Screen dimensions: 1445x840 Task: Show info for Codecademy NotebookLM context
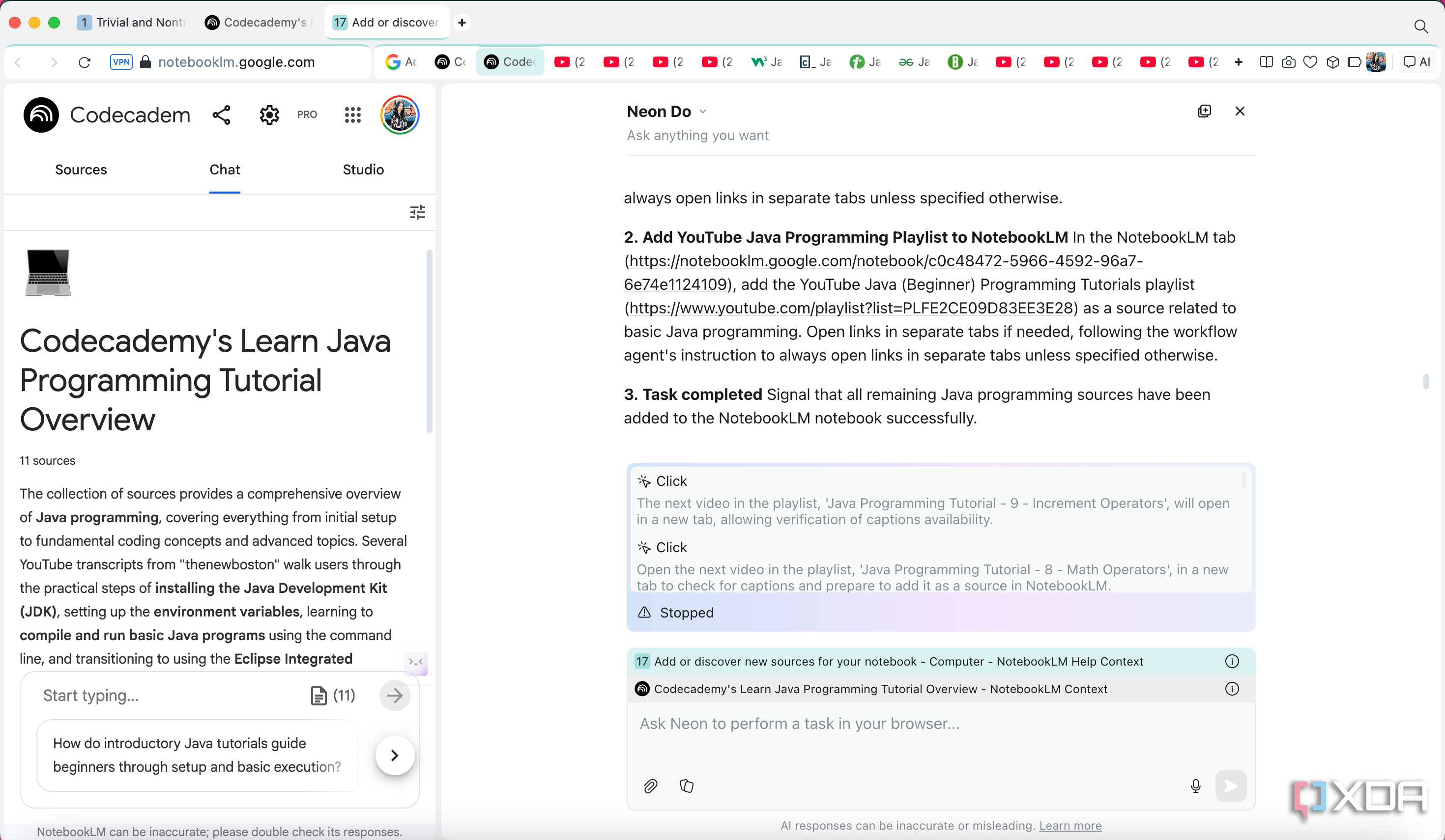[x=1232, y=689]
